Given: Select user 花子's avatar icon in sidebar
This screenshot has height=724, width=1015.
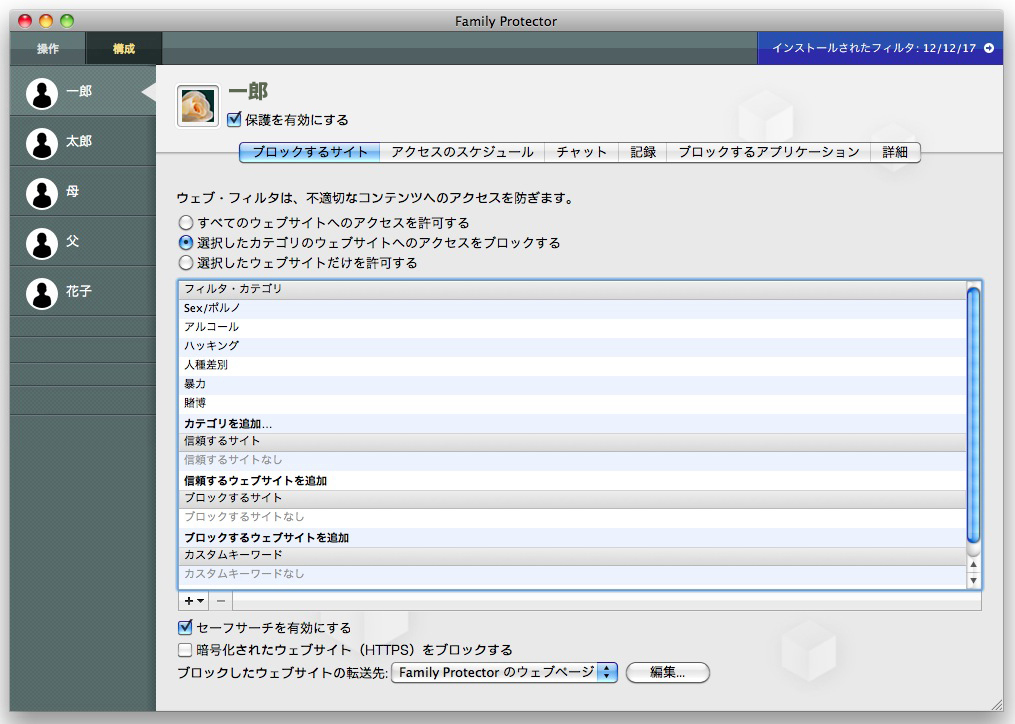Looking at the screenshot, I should point(42,293).
